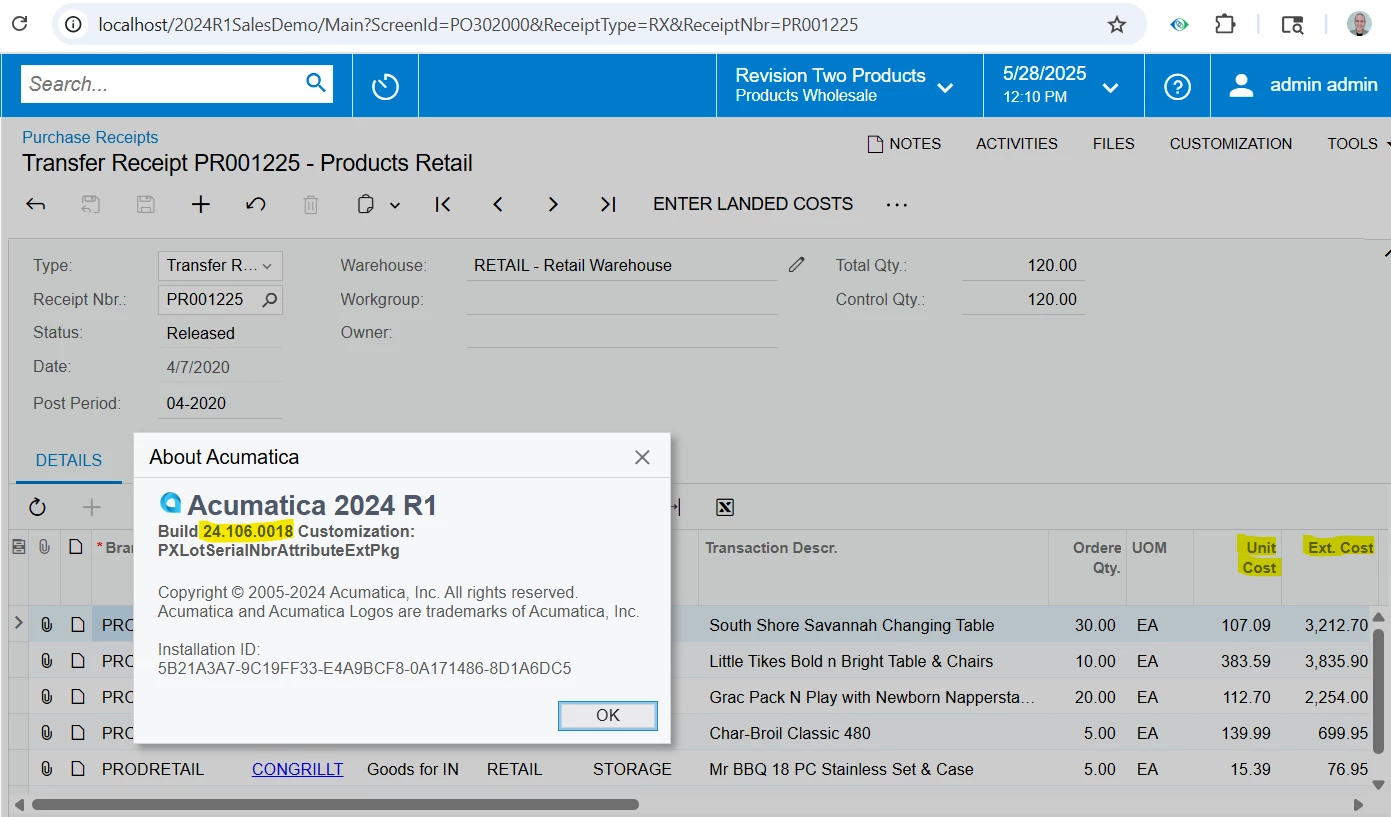The image size is (1391, 817).
Task: Click OK in the About dialog
Action: (x=608, y=715)
